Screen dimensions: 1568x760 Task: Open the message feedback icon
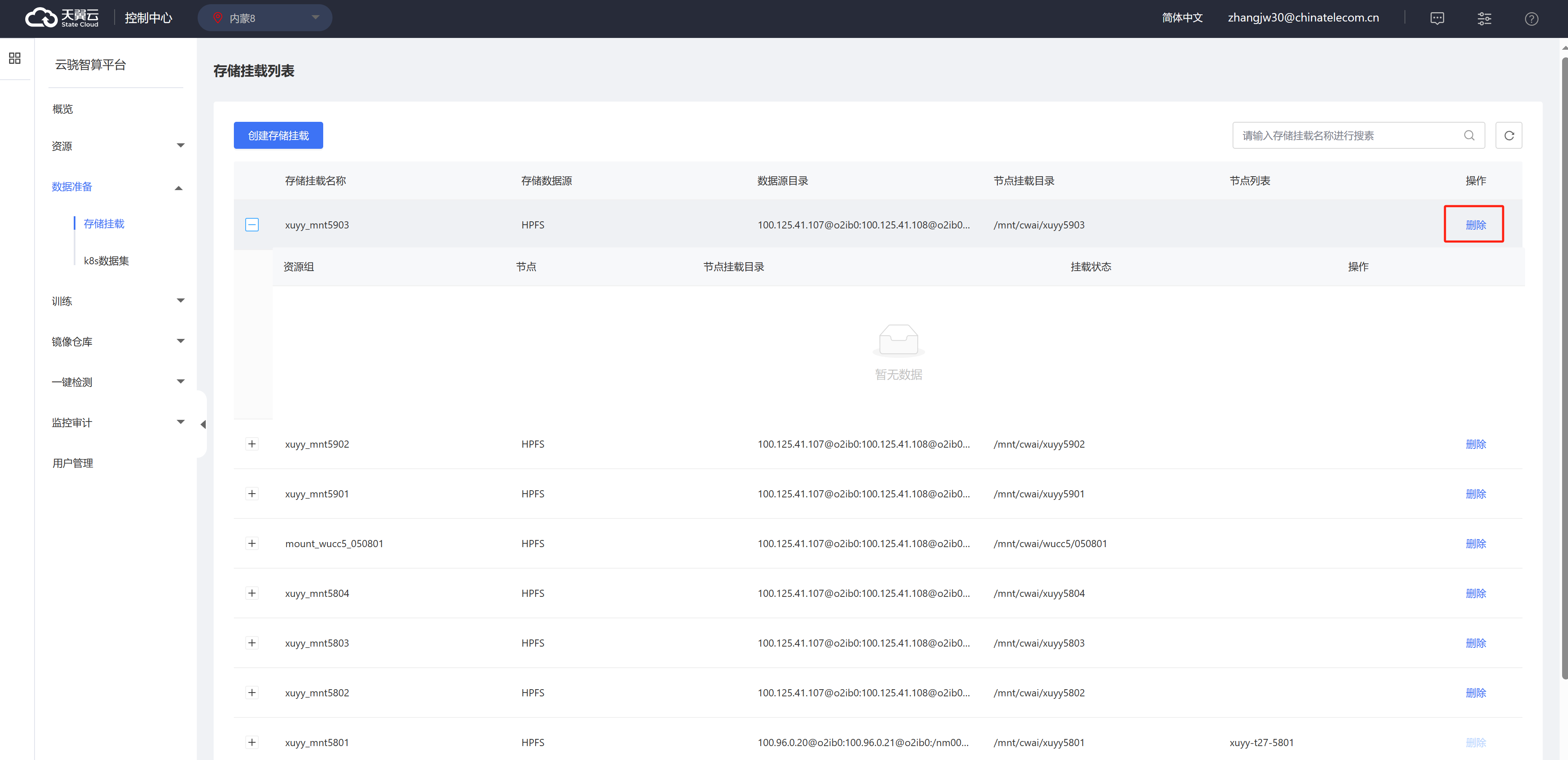pyautogui.click(x=1437, y=18)
